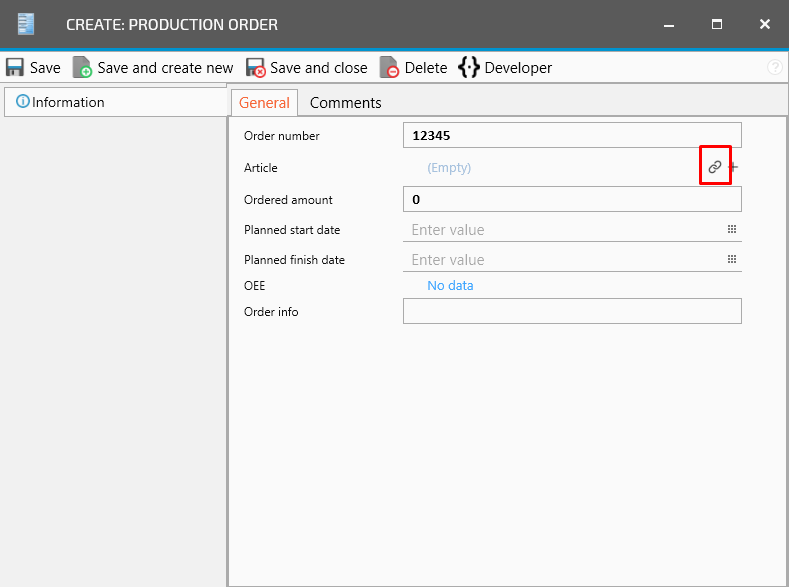The width and height of the screenshot is (789, 587).
Task: Click the help question mark icon
Action: click(x=774, y=68)
